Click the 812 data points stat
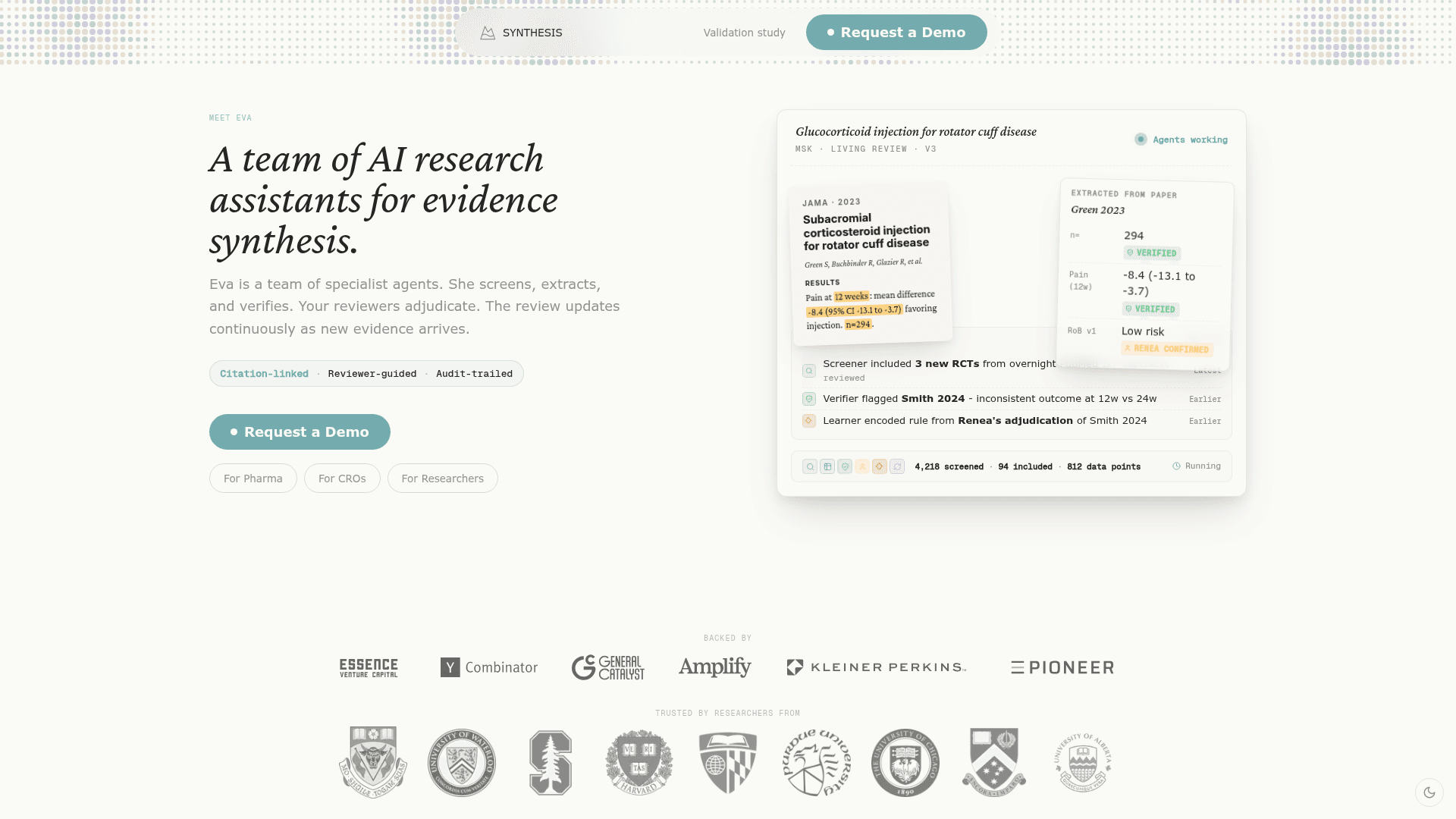The image size is (1456, 819). pyautogui.click(x=1103, y=466)
